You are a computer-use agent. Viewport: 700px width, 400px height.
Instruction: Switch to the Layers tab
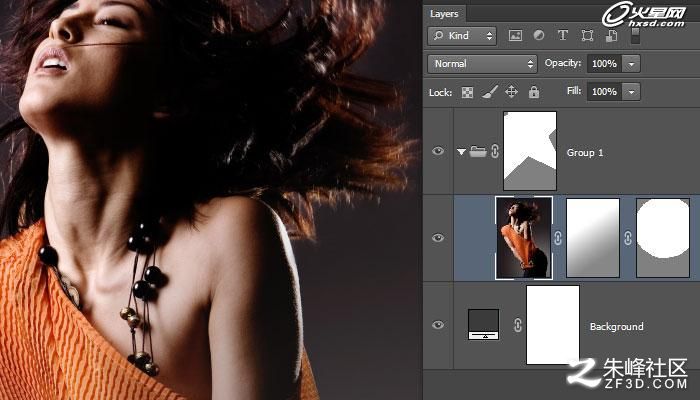(444, 14)
